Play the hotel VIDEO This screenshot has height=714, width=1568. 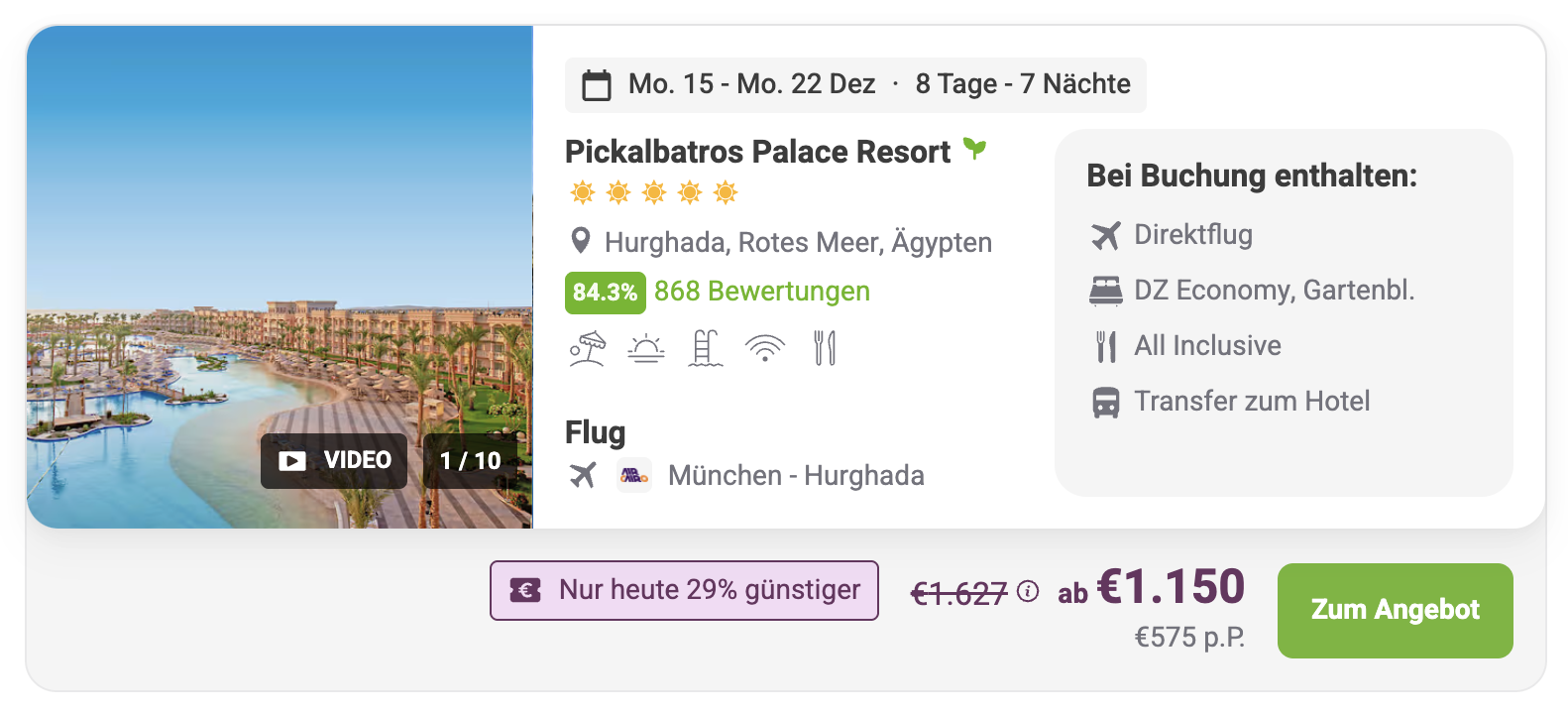pyautogui.click(x=334, y=461)
